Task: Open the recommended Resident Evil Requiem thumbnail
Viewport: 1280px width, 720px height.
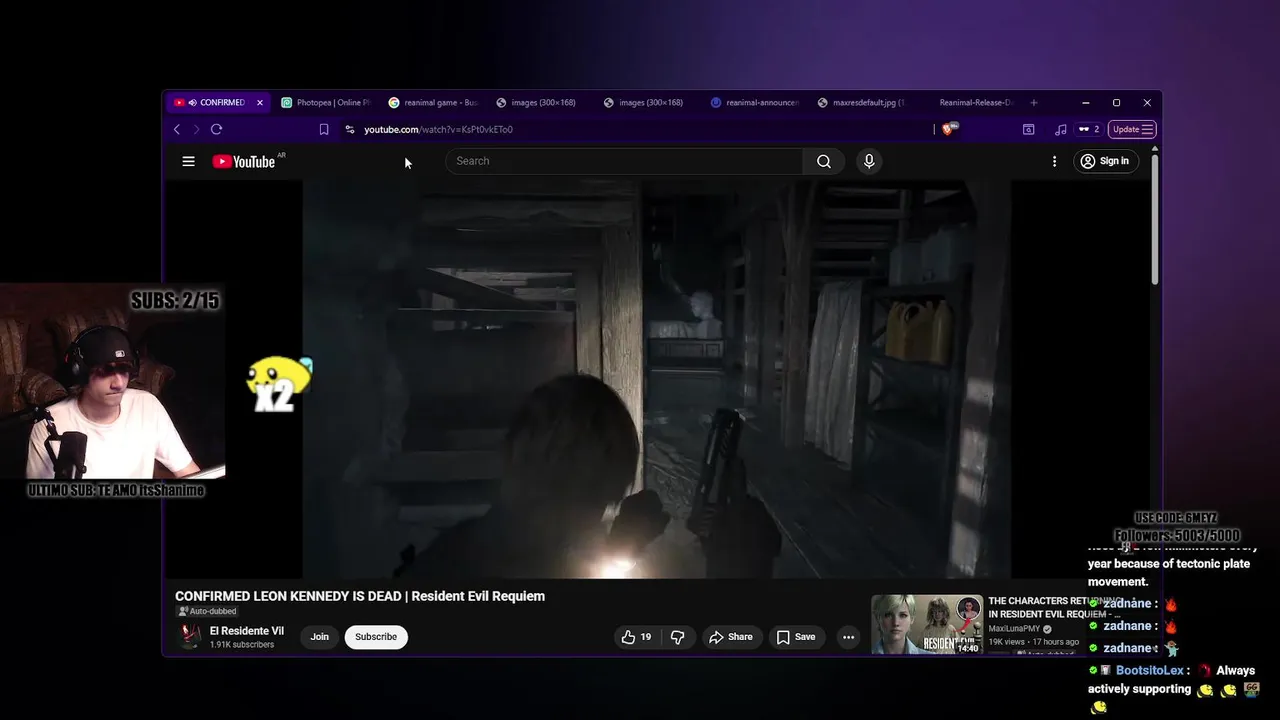Action: pyautogui.click(x=927, y=625)
